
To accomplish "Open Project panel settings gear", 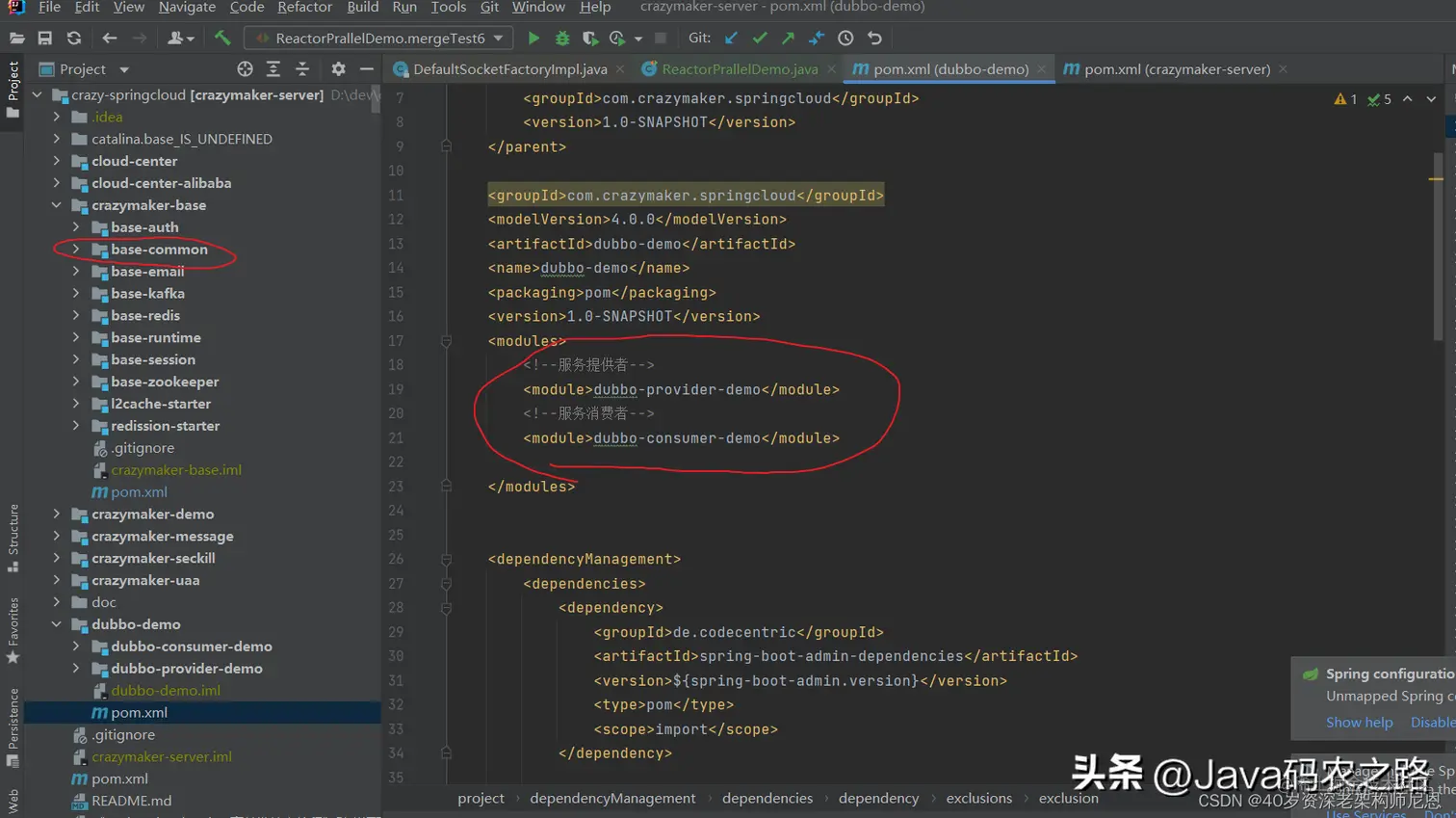I will 338,69.
